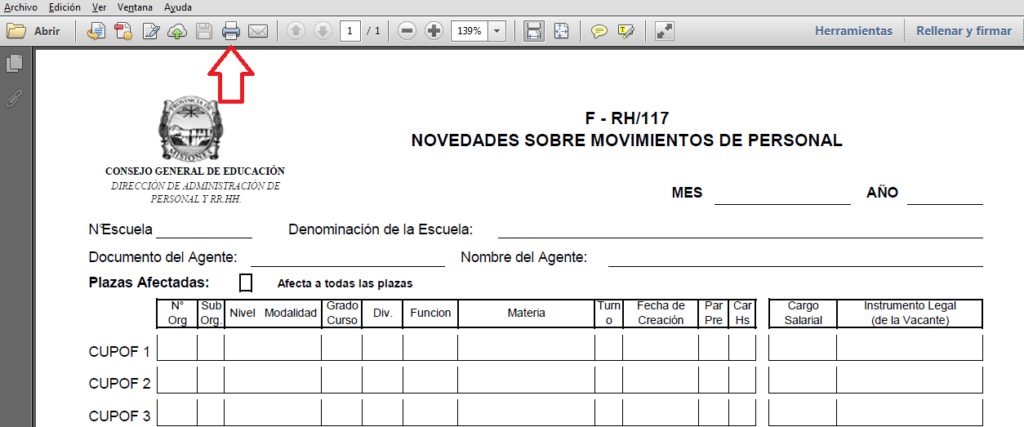Open the Herramientas pane
This screenshot has height=427, width=1024.
853,31
